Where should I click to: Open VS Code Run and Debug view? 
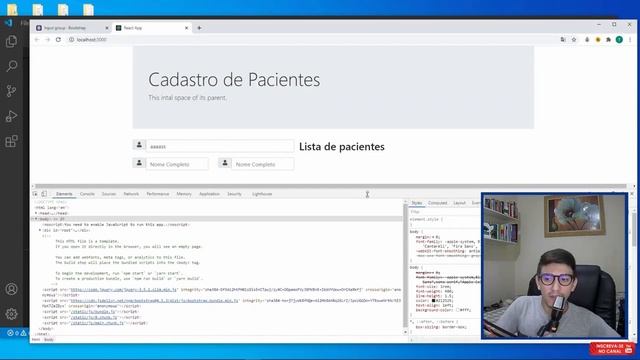tap(11, 116)
